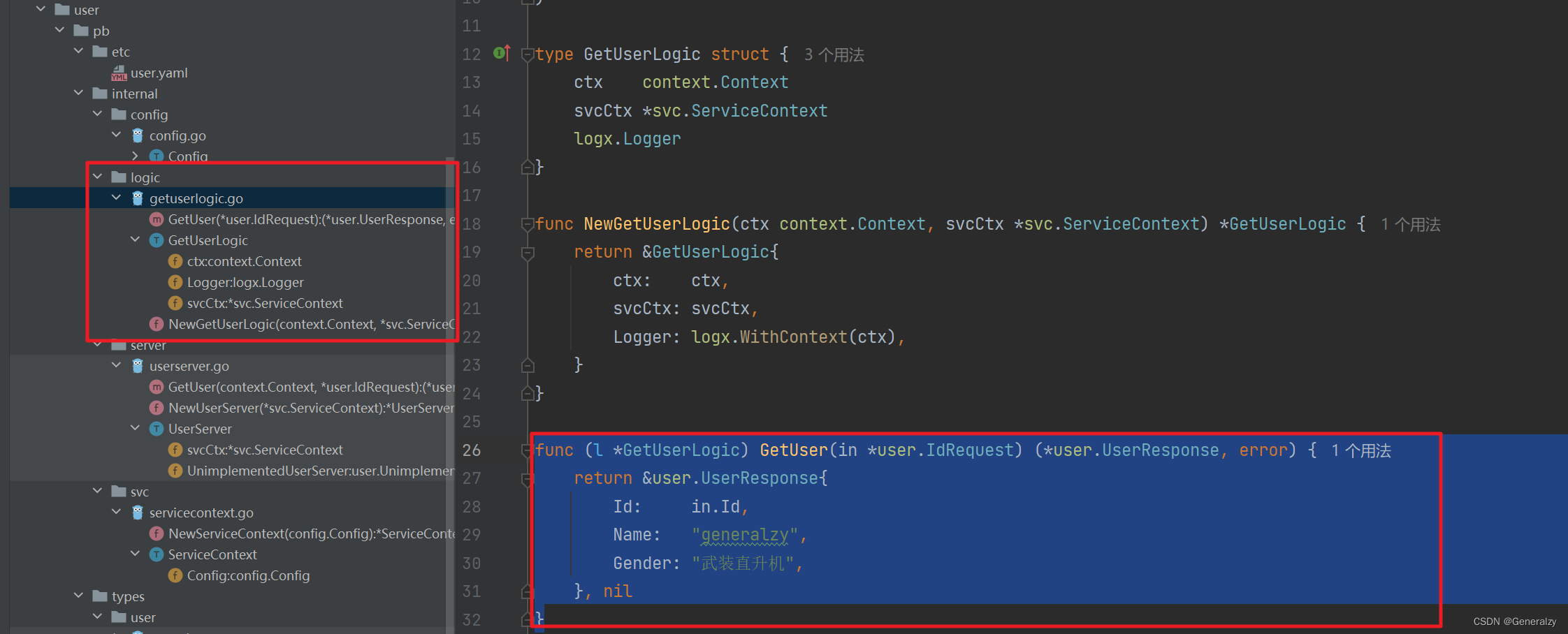This screenshot has height=634, width=1568.
Task: Collapse the pb folder
Action: pos(59,30)
